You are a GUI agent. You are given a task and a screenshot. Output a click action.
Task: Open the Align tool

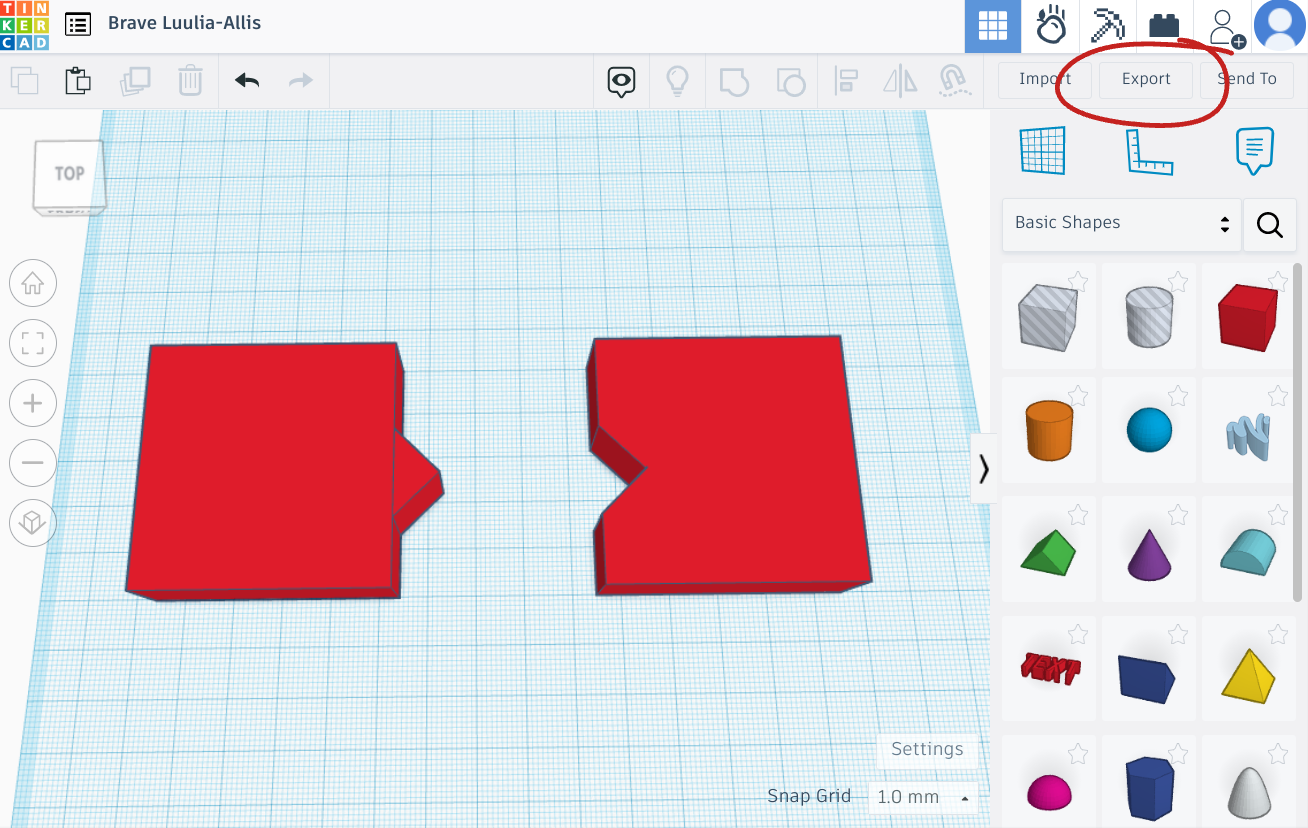845,80
